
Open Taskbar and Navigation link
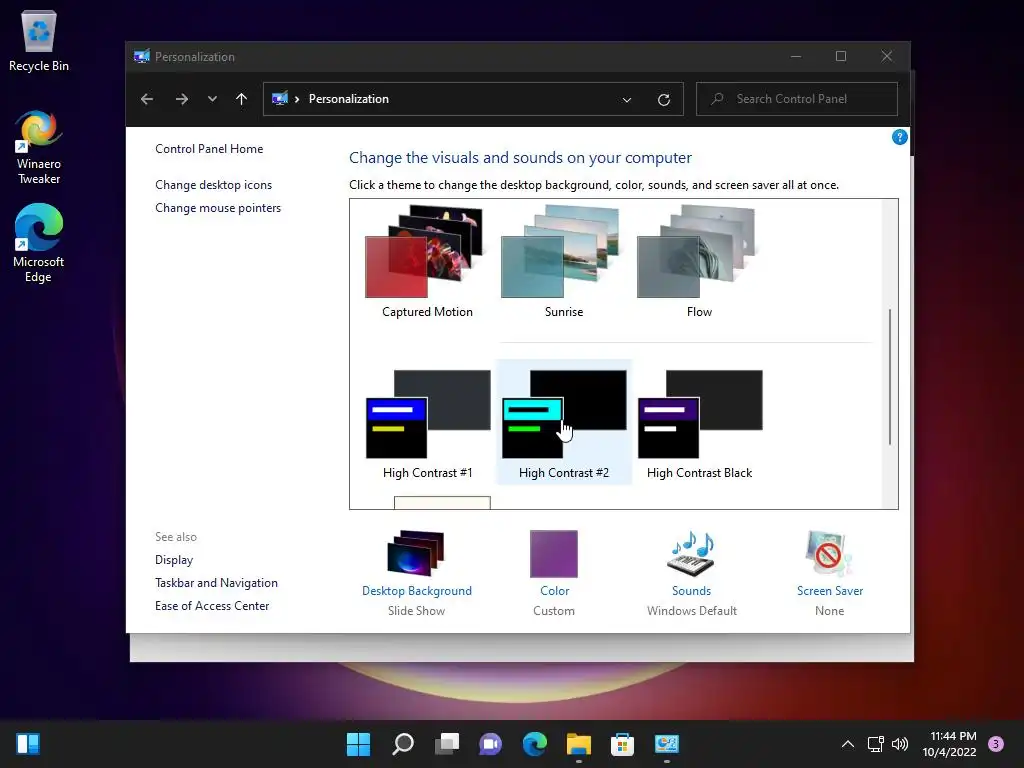pos(216,583)
